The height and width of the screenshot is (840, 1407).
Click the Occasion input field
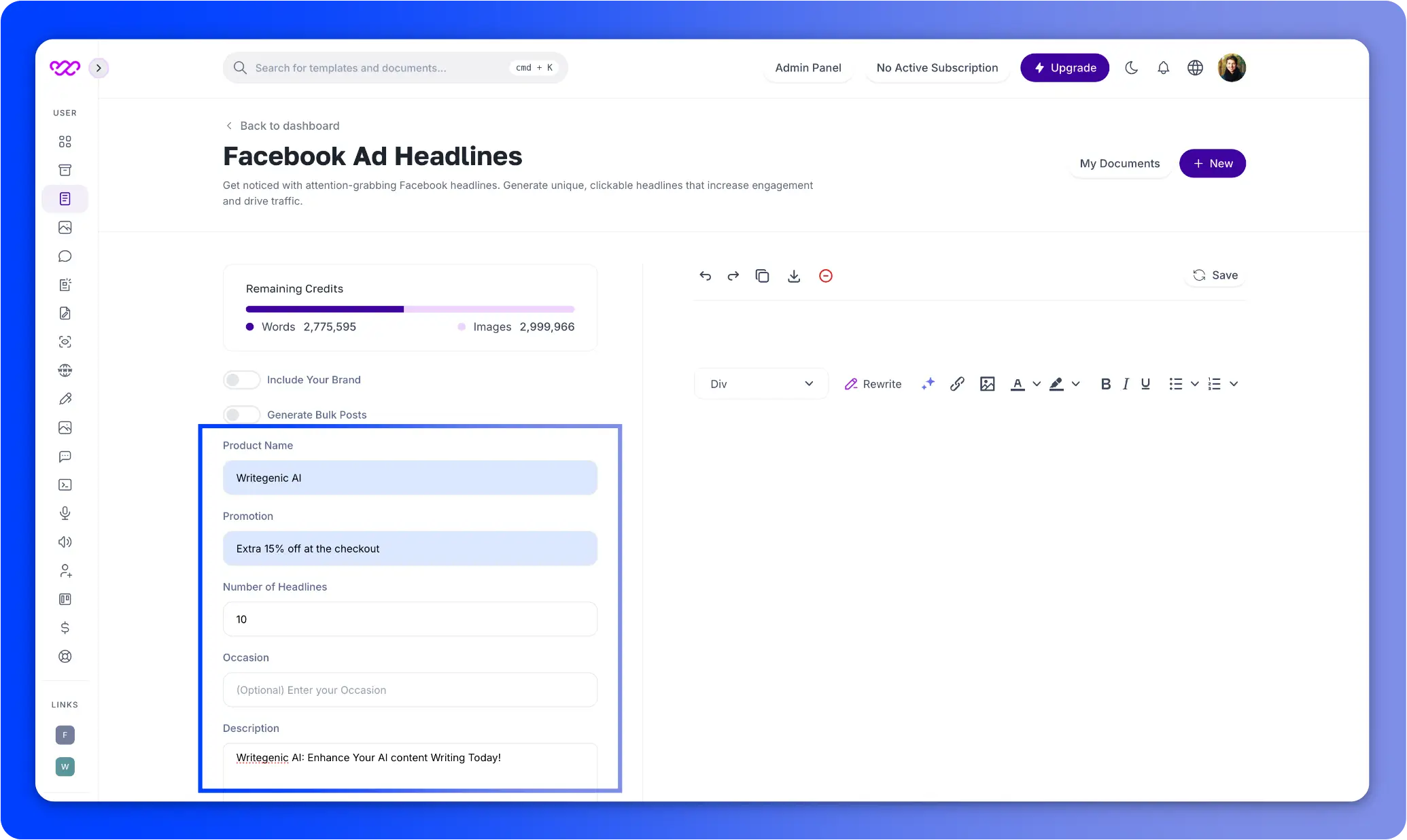coord(409,689)
